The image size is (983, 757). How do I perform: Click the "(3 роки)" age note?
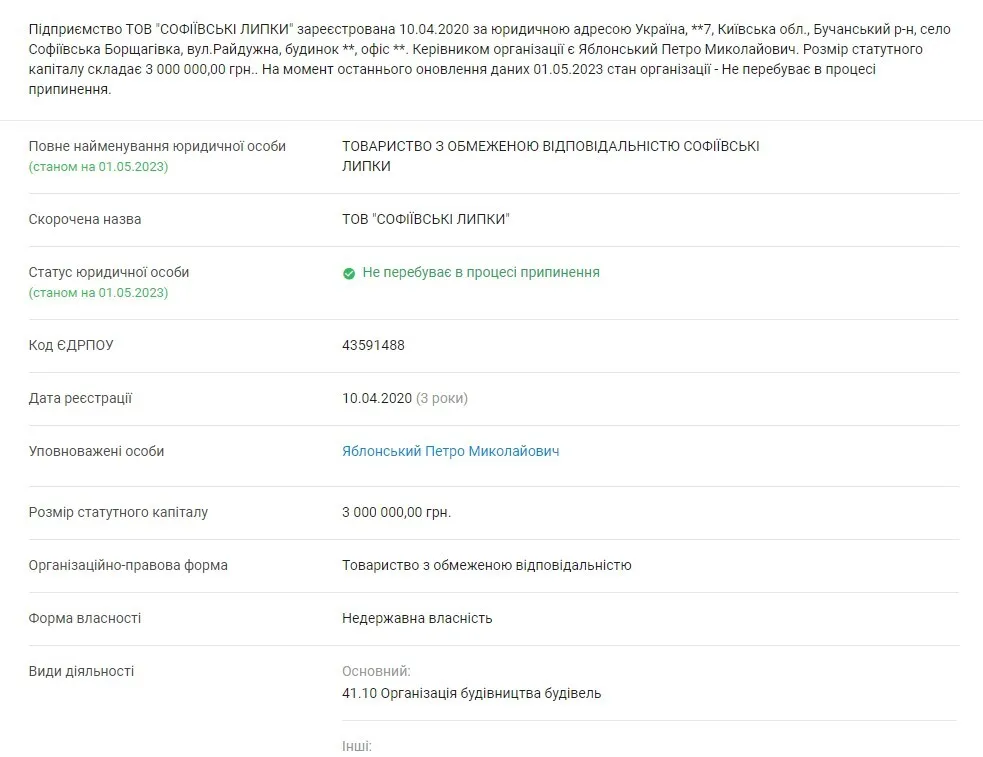(442, 399)
